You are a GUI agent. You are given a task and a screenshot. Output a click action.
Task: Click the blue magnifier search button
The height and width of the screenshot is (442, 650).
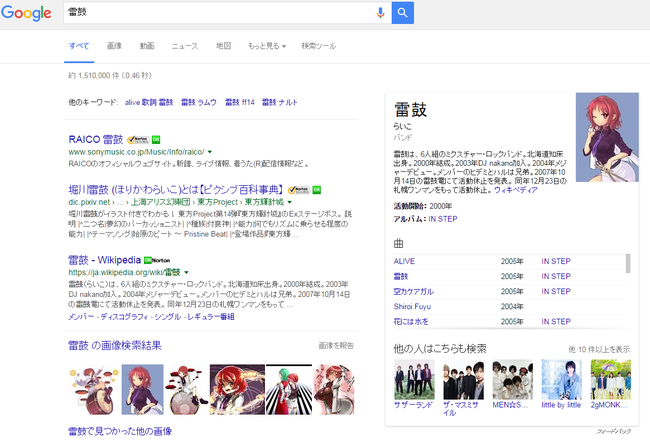(x=403, y=13)
